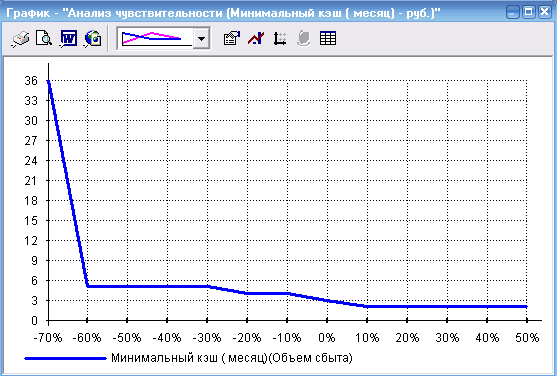Click x-axis label "20%"
The image size is (557, 376).
(x=407, y=338)
